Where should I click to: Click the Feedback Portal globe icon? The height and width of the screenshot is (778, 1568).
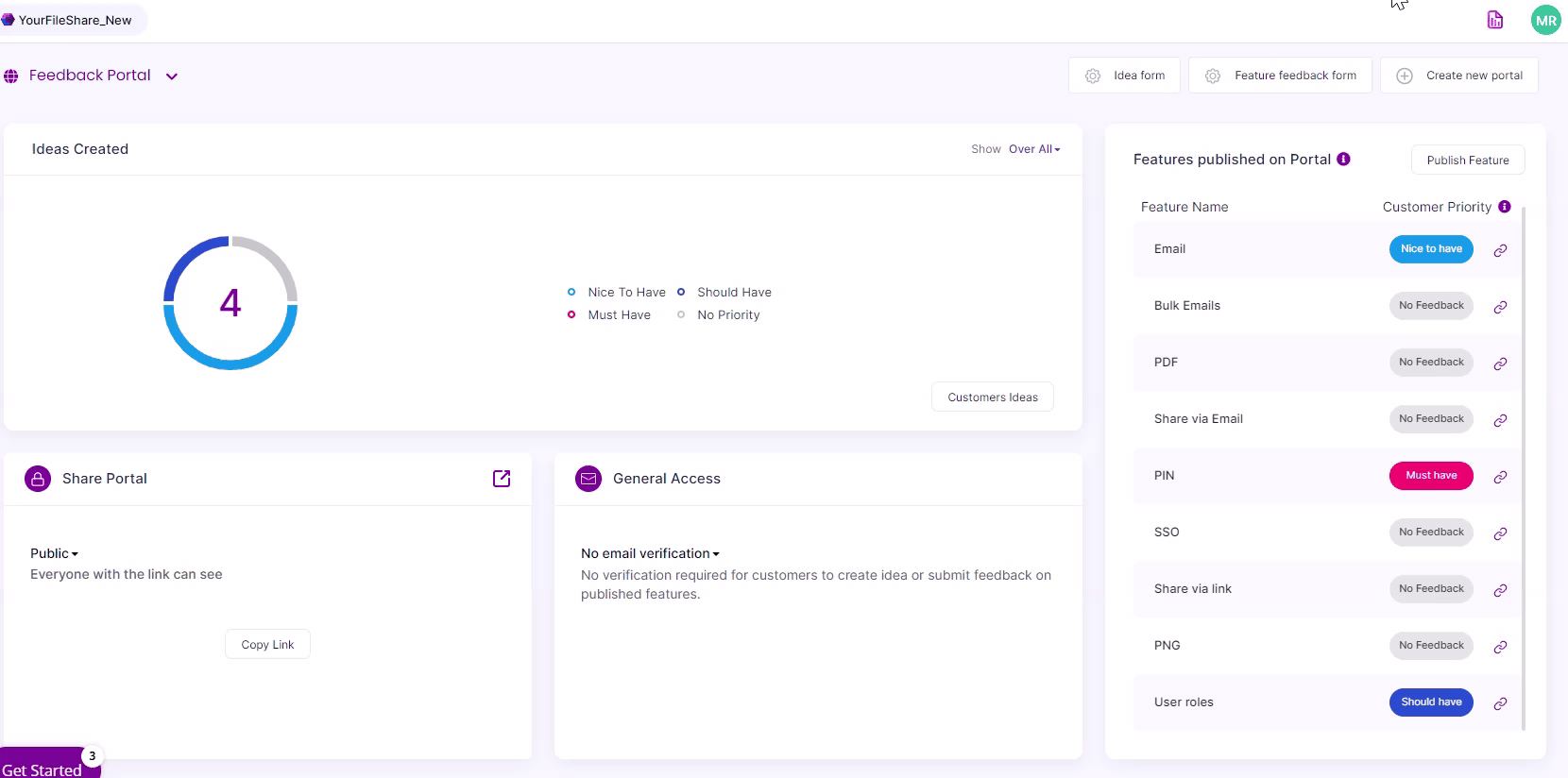pos(11,76)
